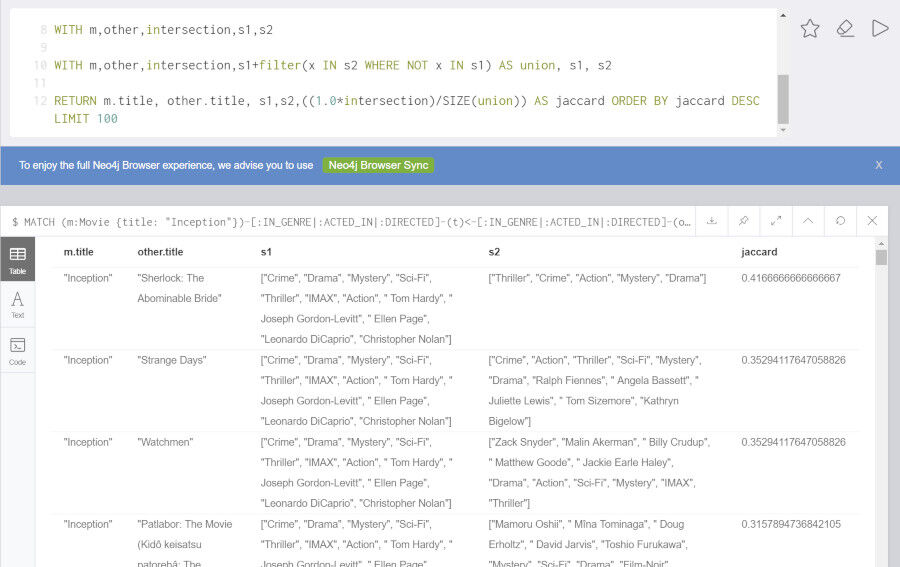Close the result frame
900x567 pixels.
click(x=872, y=221)
